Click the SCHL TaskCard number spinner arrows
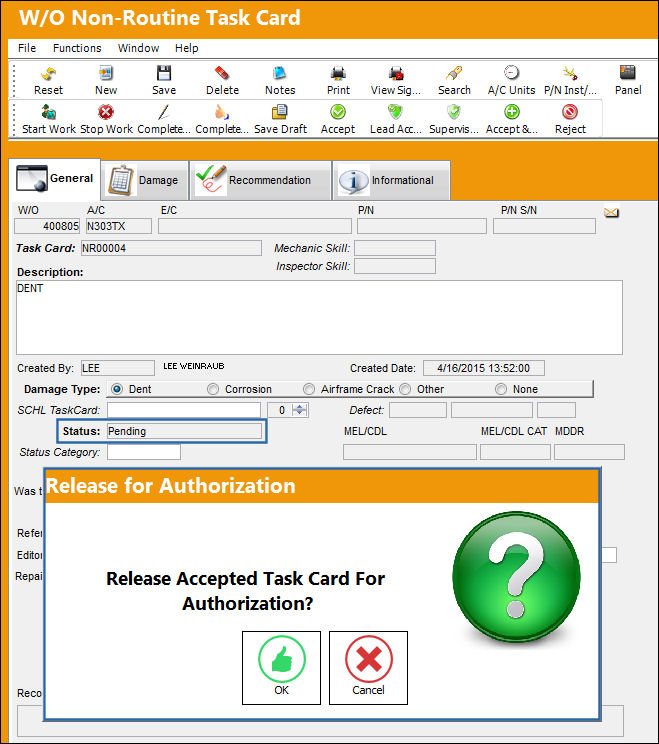The height and width of the screenshot is (744, 659). (x=300, y=410)
